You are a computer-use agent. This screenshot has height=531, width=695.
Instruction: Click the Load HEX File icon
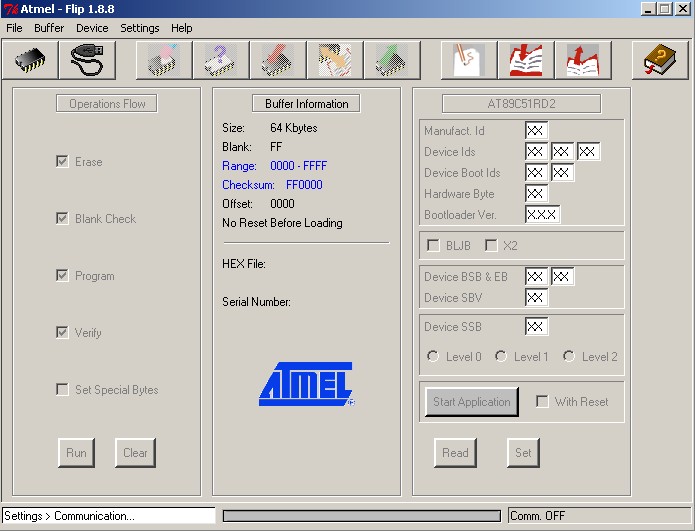[x=468, y=61]
